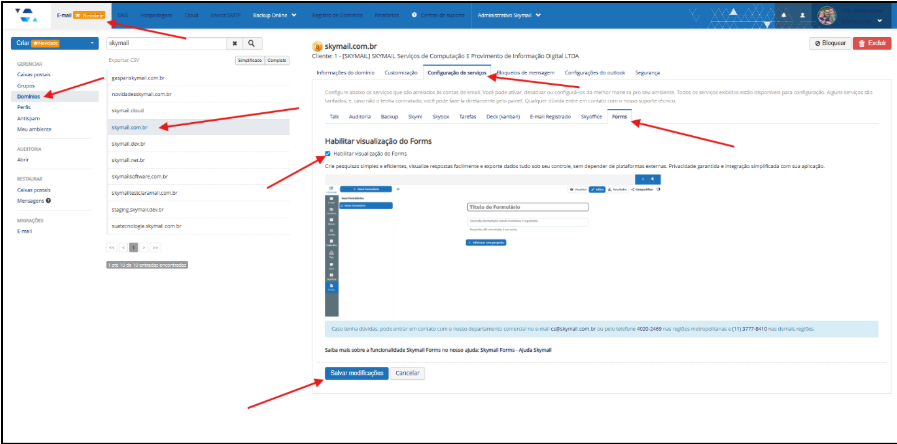Switch to the Segurança tab

pos(647,73)
